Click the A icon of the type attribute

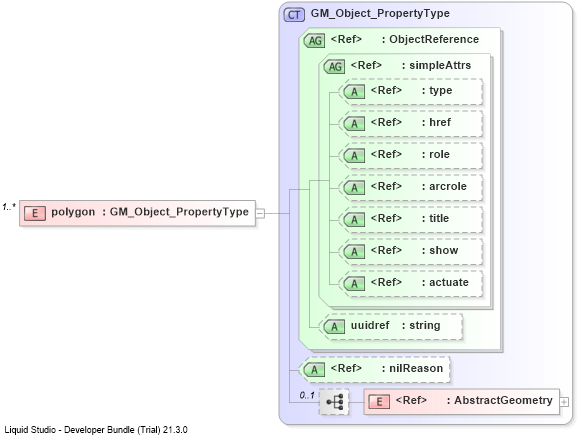354,91
